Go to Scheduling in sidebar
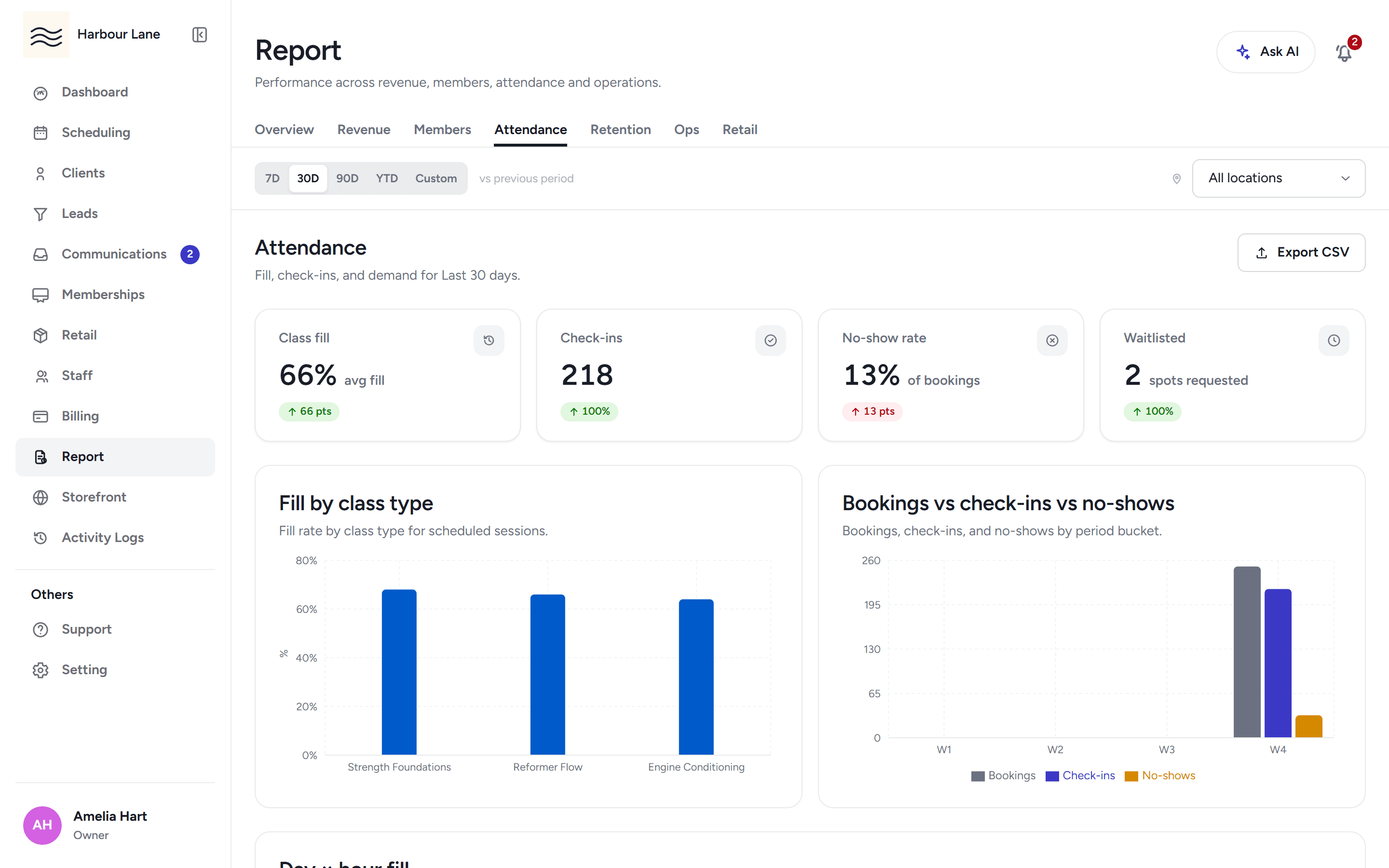This screenshot has height=868, width=1389. pos(115,133)
